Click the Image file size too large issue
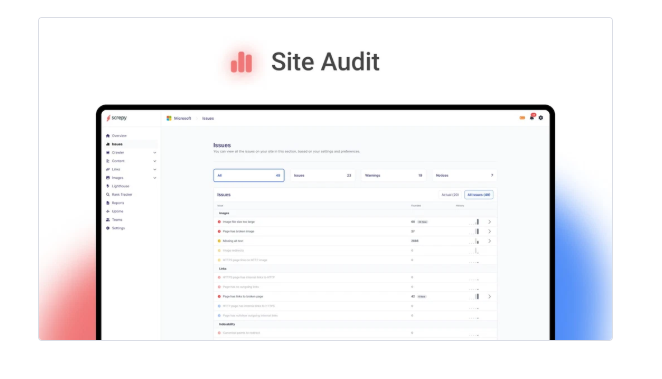The width and height of the screenshot is (662, 379). click(x=239, y=222)
